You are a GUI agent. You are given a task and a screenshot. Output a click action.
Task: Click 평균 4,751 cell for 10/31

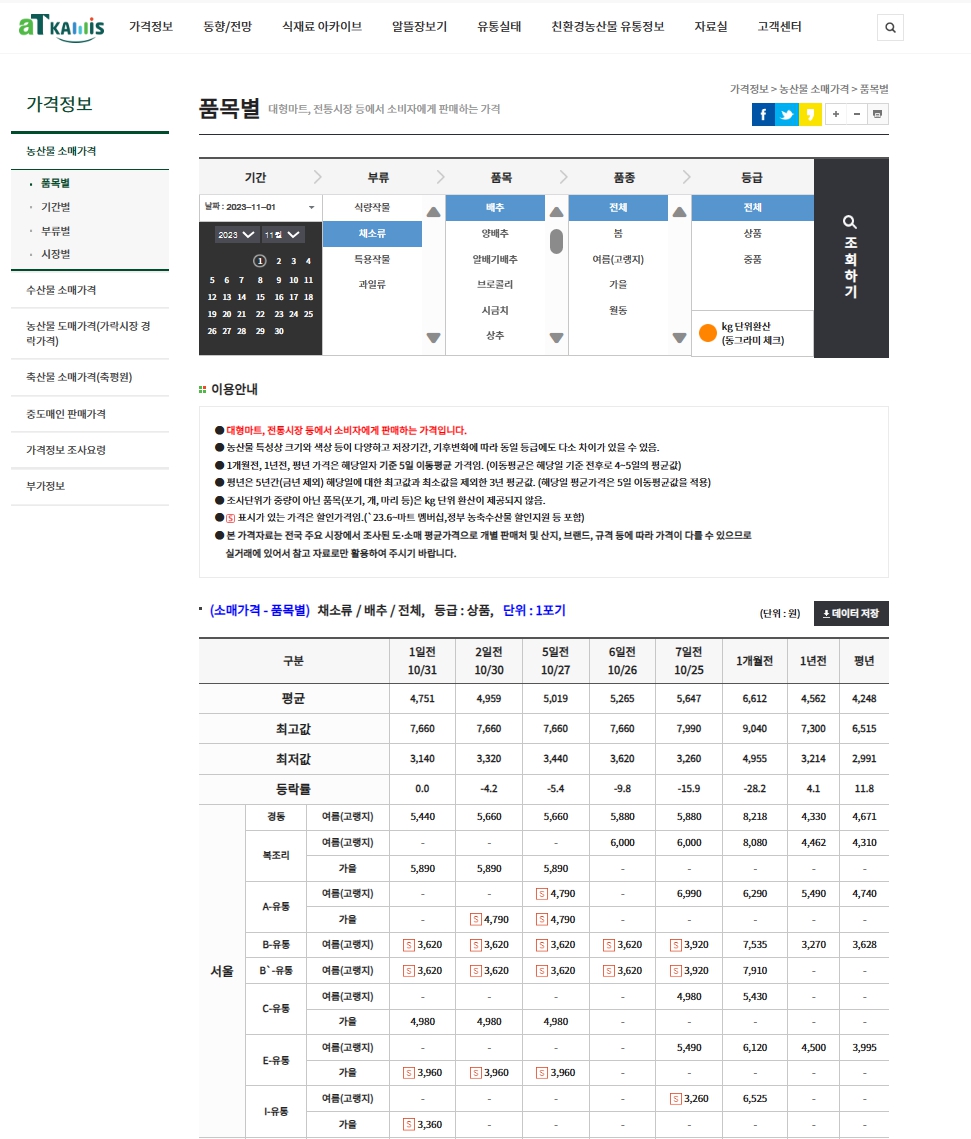point(422,699)
